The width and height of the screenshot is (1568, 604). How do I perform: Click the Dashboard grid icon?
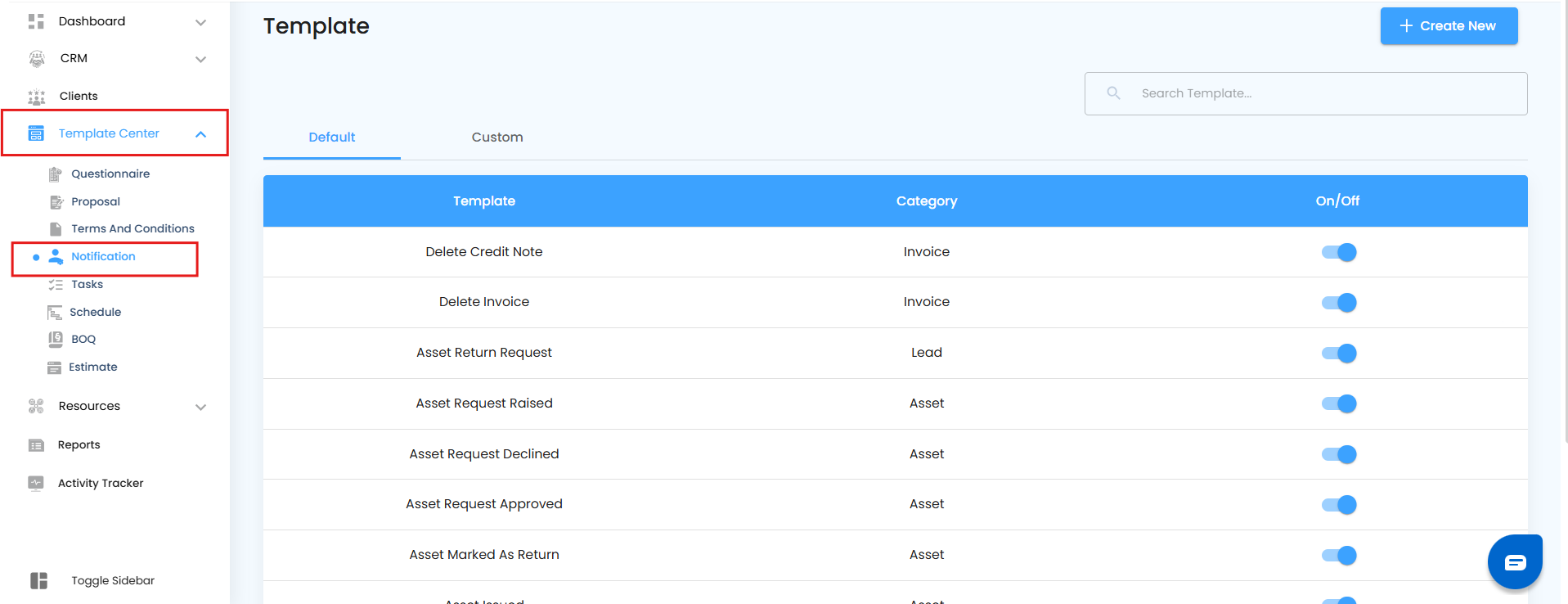[36, 21]
